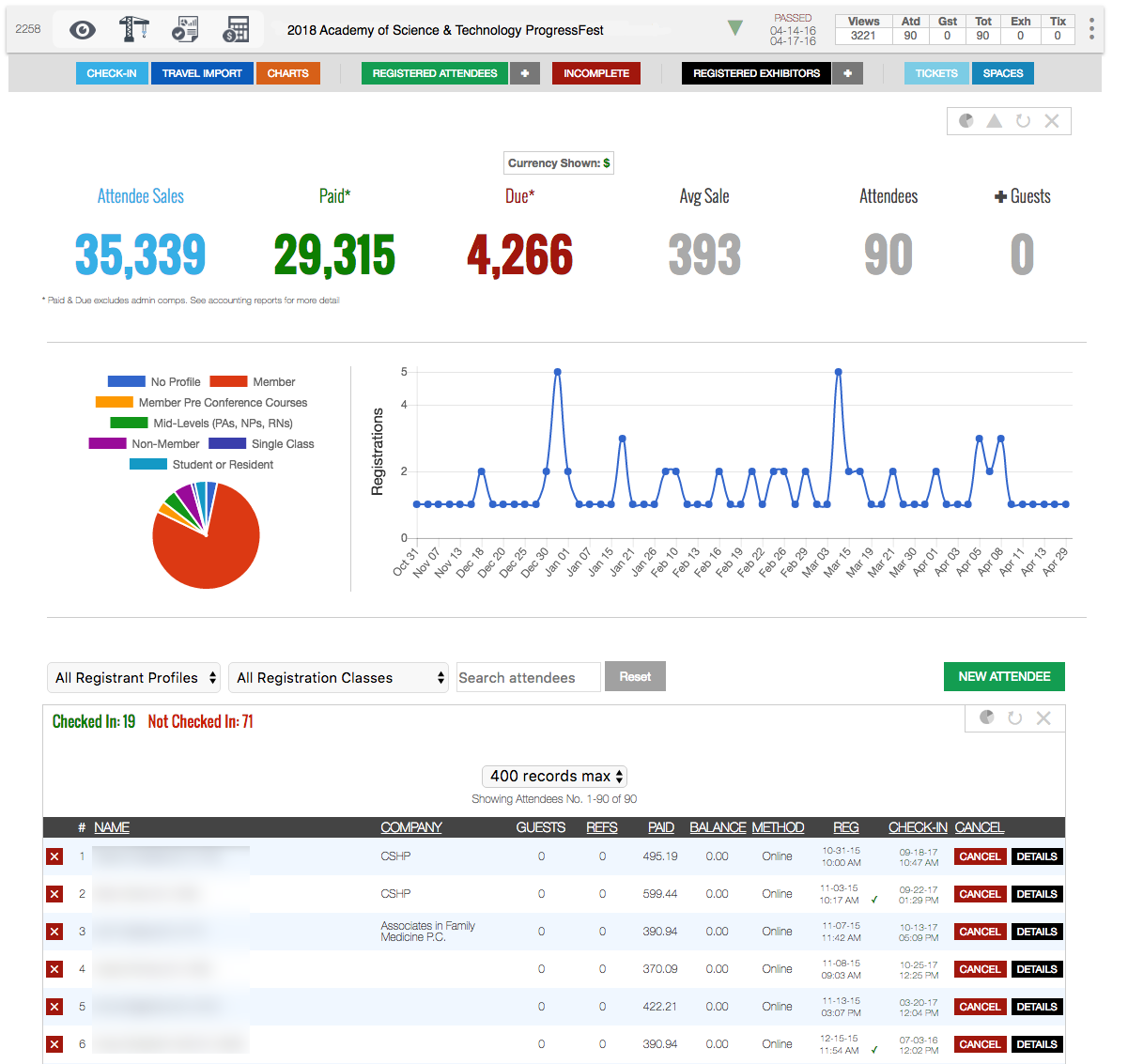This screenshot has width=1128, height=1064.
Task: Click the Search attendees input field
Action: (528, 678)
